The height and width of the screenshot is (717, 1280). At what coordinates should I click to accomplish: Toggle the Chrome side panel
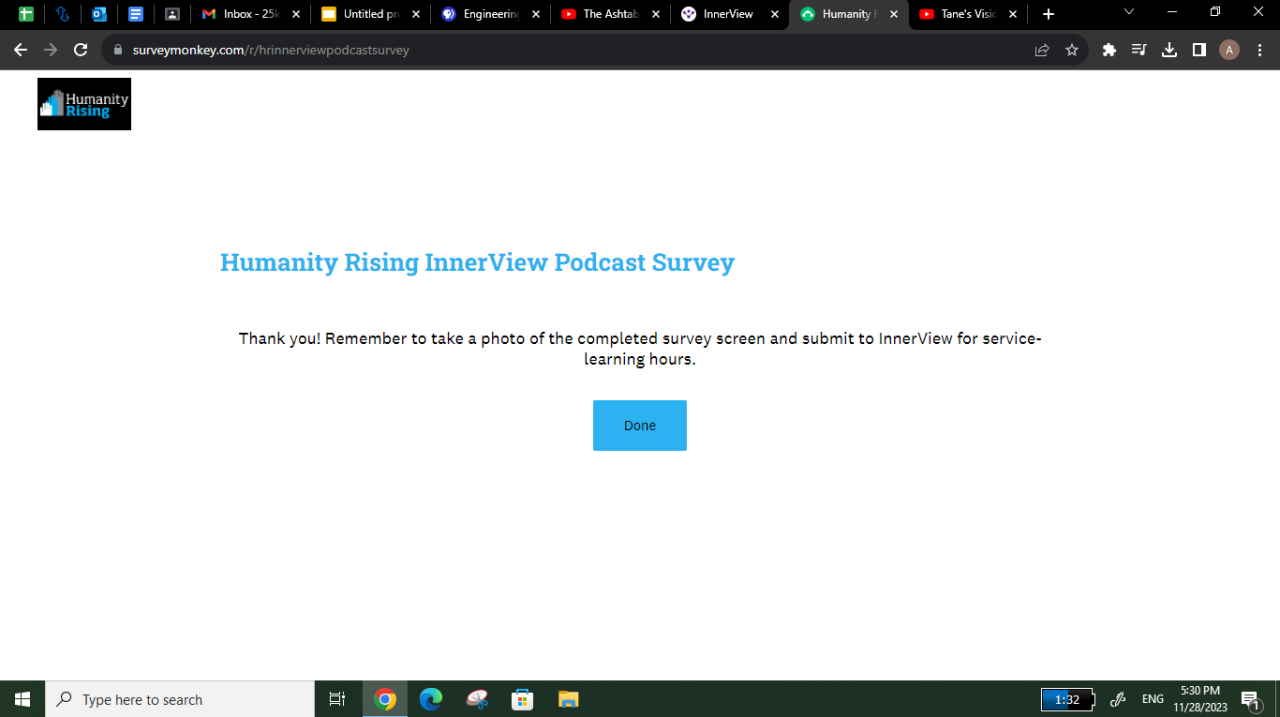[1199, 50]
